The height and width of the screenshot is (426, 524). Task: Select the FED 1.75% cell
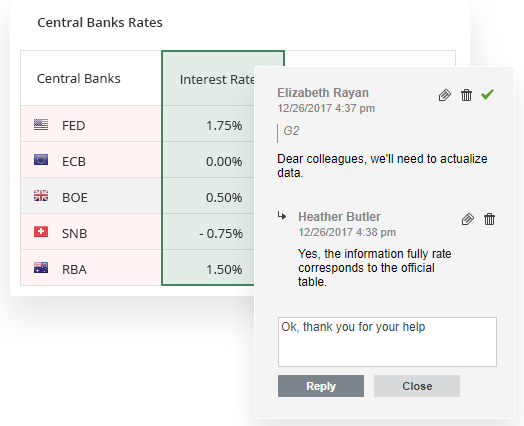pos(208,124)
